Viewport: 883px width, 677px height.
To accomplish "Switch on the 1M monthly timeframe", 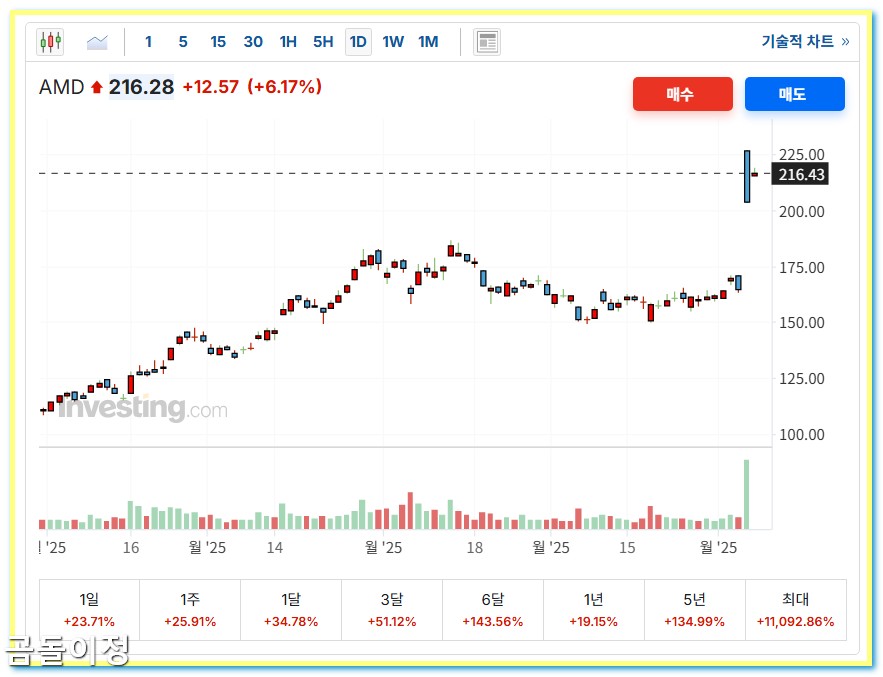I will [x=428, y=41].
